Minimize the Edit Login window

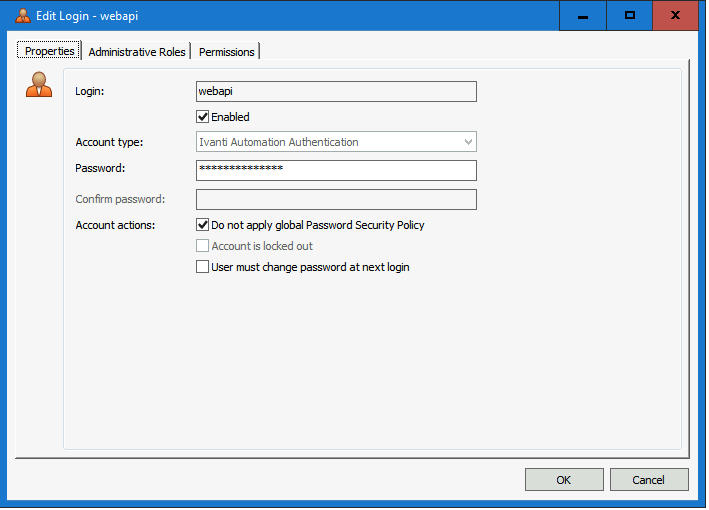[x=583, y=16]
